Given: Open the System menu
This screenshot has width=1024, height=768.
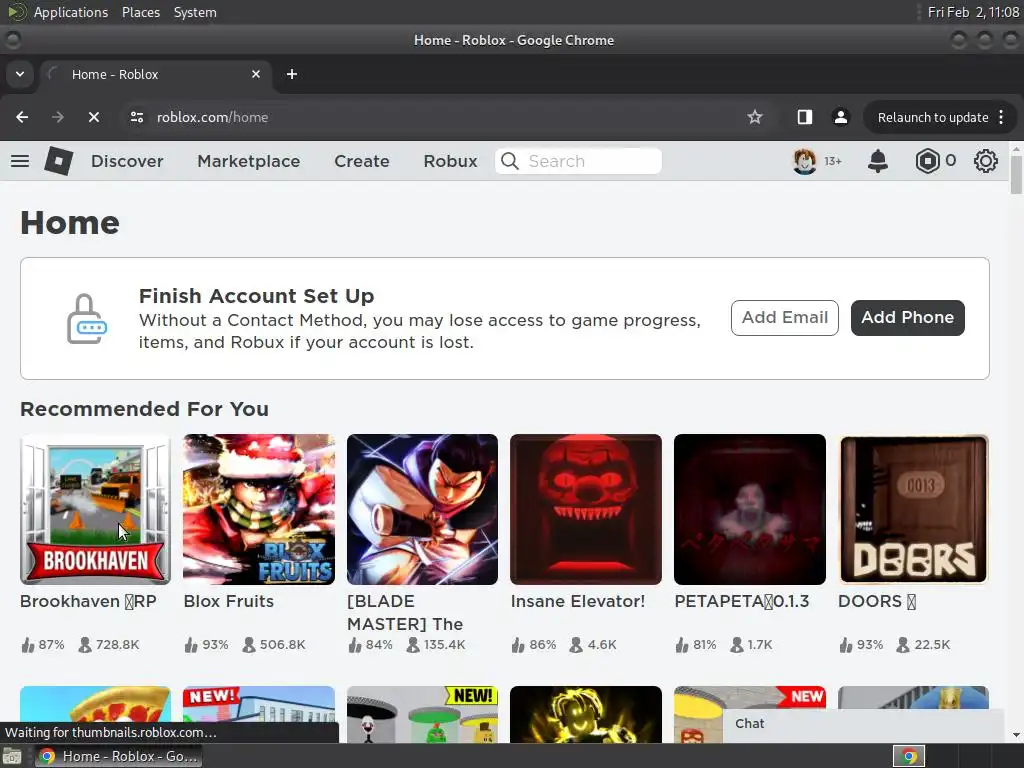Looking at the screenshot, I should (195, 12).
